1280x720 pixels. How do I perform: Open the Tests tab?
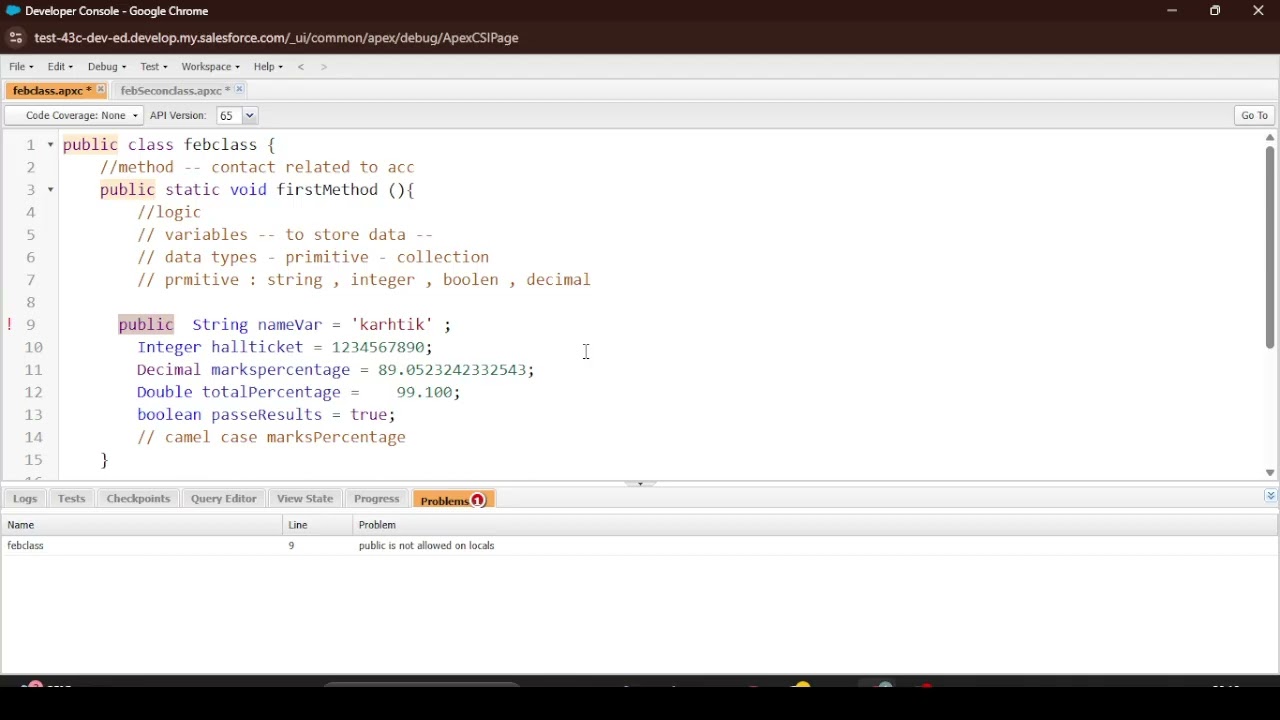pos(71,499)
